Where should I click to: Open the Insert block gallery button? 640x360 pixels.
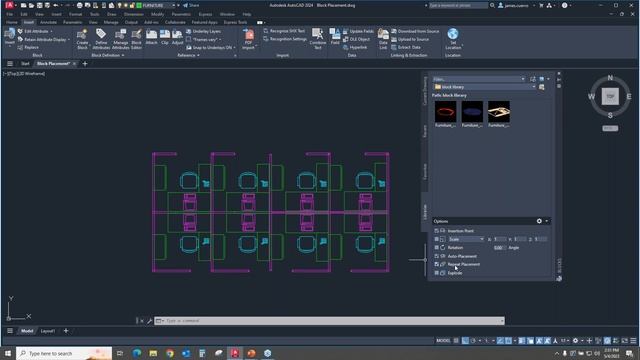pyautogui.click(x=9, y=38)
